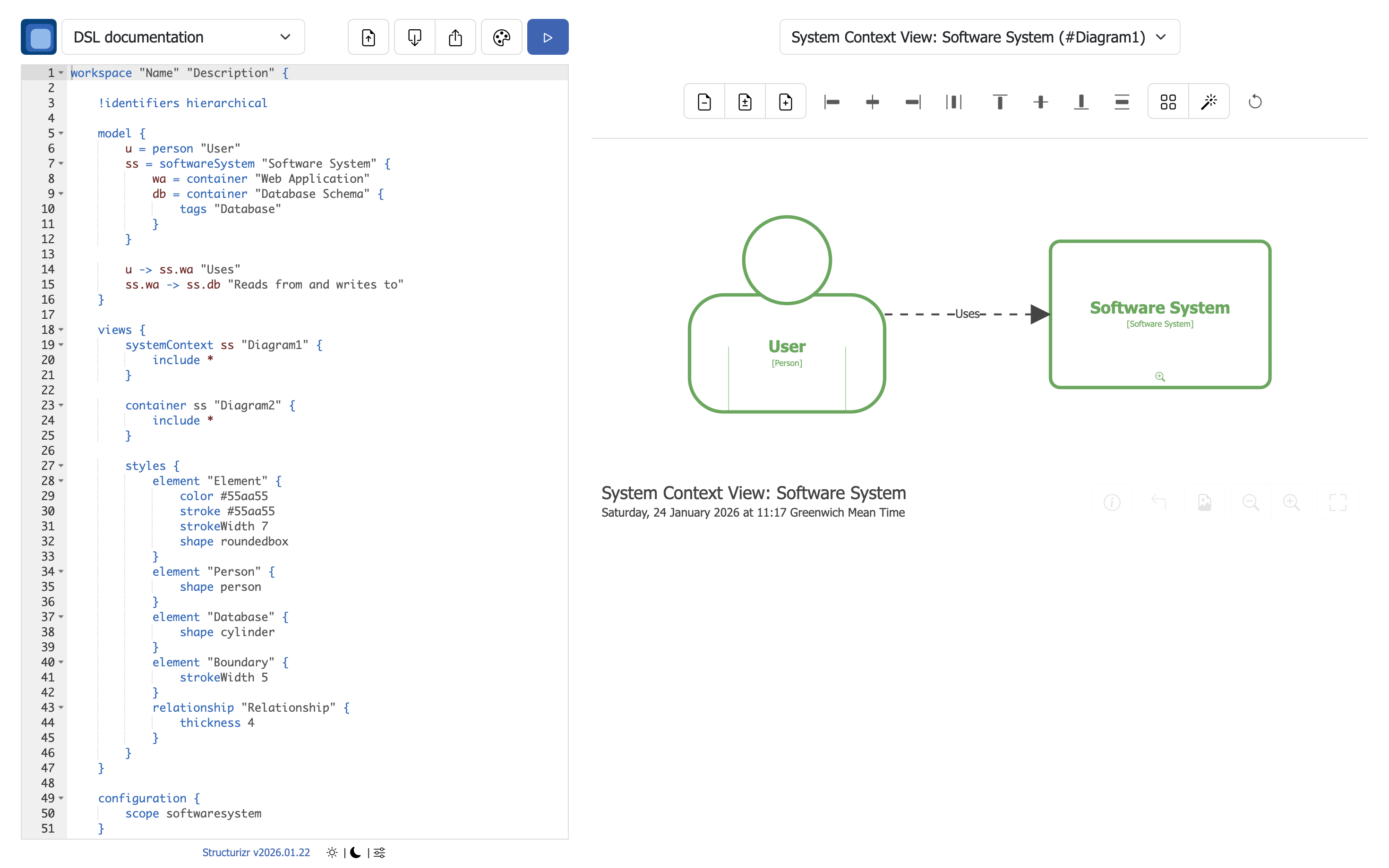Screen dimensions: 1389x868
Task: Undo the last diagram change
Action: [1159, 502]
